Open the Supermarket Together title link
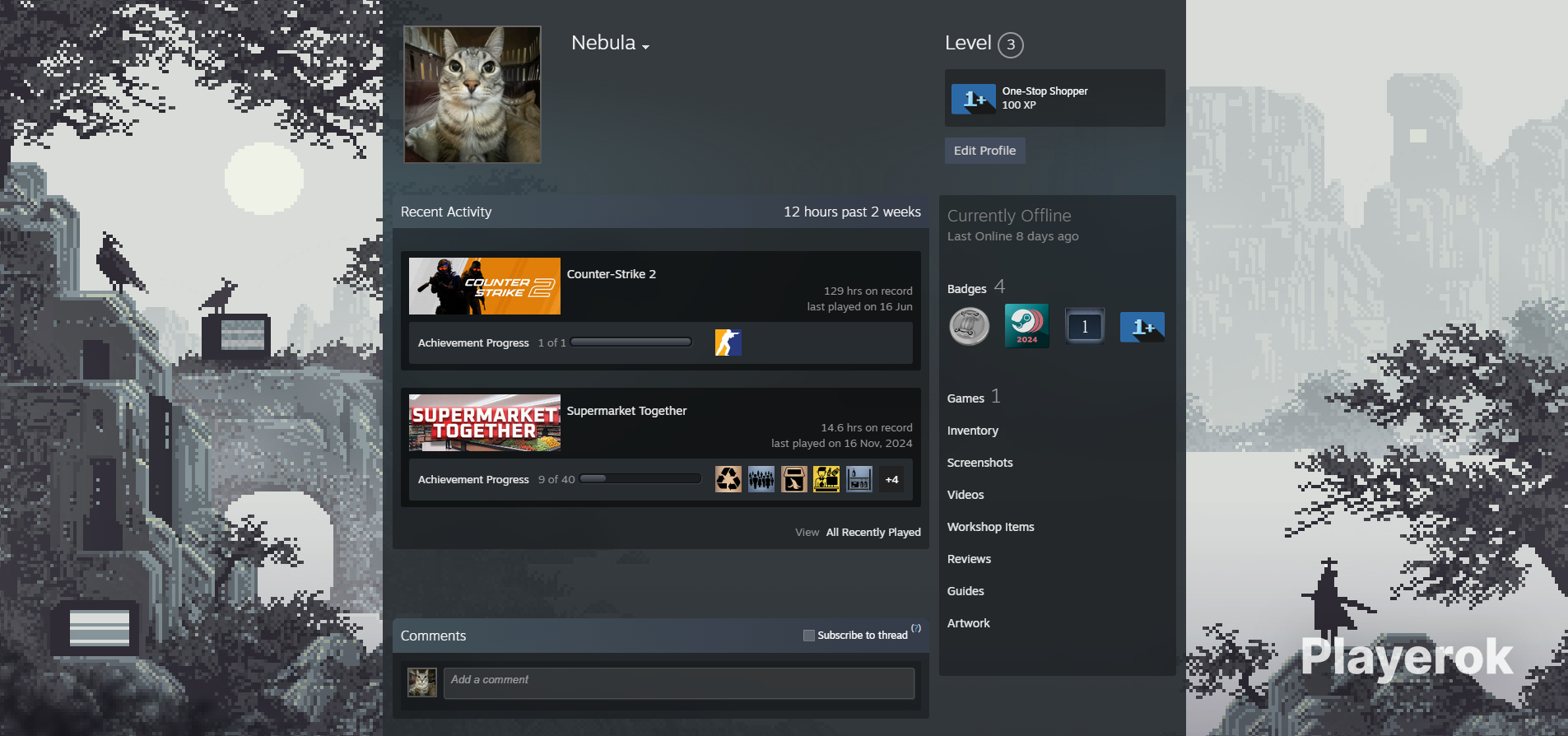The width and height of the screenshot is (1568, 736). [626, 411]
